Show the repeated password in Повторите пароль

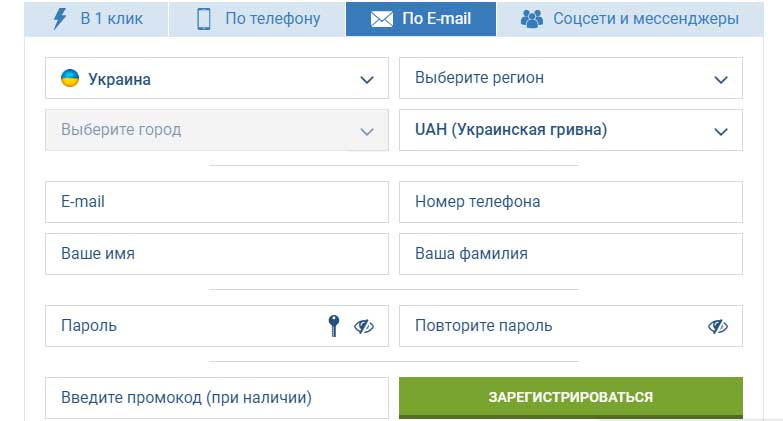(717, 326)
